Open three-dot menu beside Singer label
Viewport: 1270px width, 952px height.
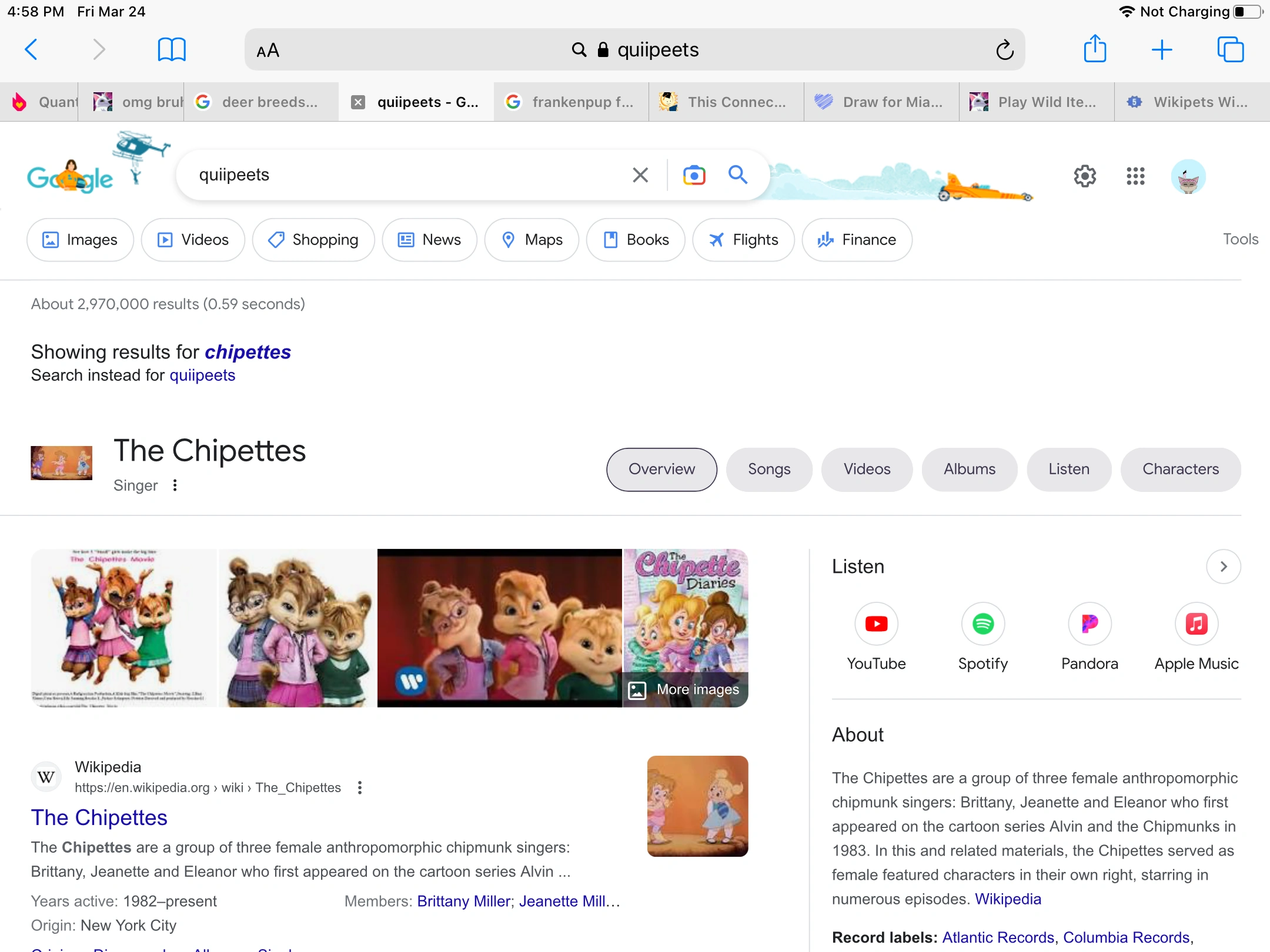(175, 485)
